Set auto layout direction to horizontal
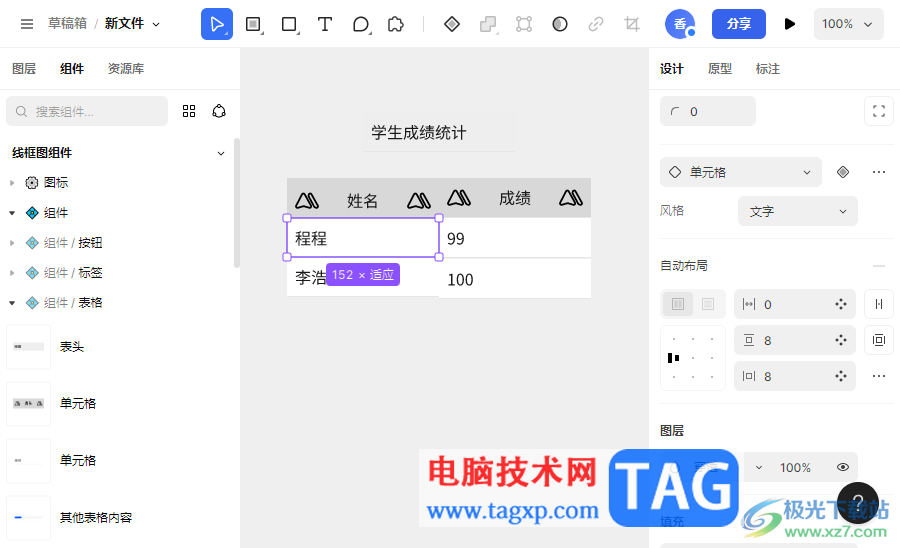Screen dimensions: 900x548 tap(678, 304)
